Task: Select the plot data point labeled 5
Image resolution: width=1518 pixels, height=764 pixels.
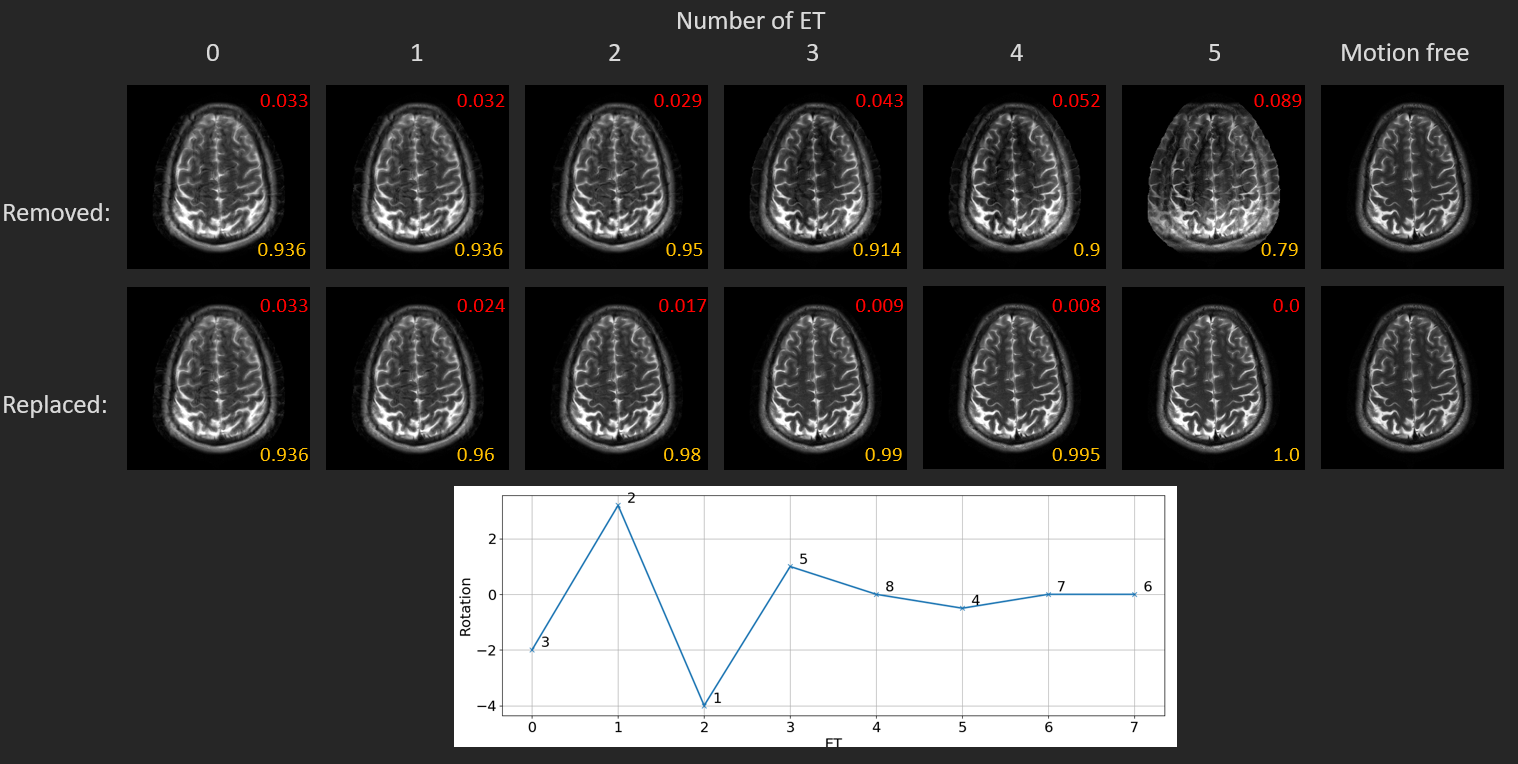Action: 790,567
